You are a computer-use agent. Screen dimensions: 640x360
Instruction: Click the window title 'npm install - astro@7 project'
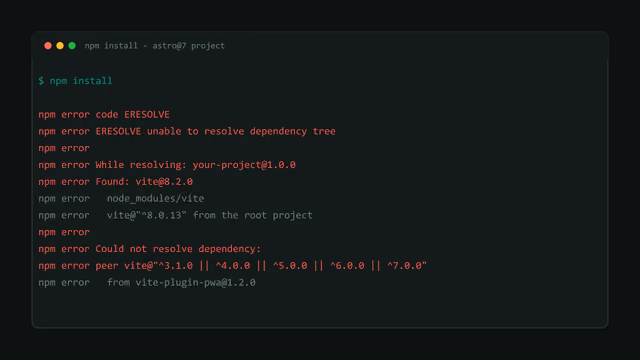tap(154, 46)
